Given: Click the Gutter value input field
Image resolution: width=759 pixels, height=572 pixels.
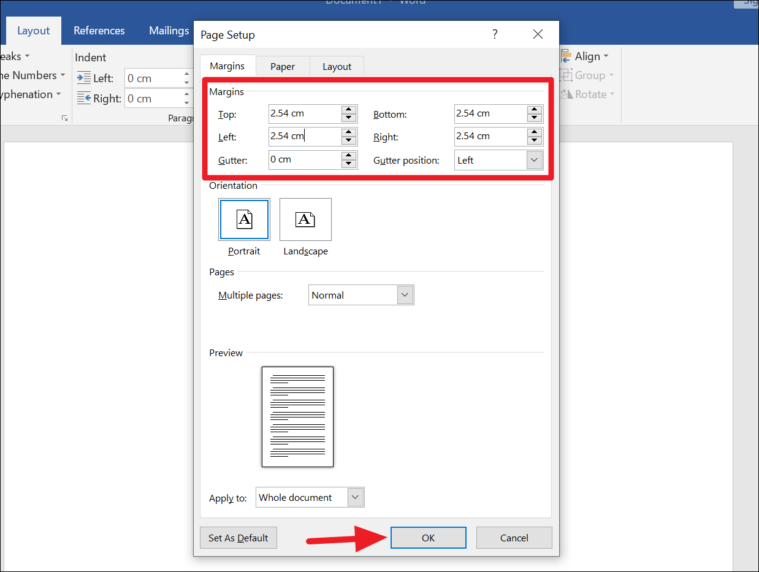Looking at the screenshot, I should click(x=303, y=160).
